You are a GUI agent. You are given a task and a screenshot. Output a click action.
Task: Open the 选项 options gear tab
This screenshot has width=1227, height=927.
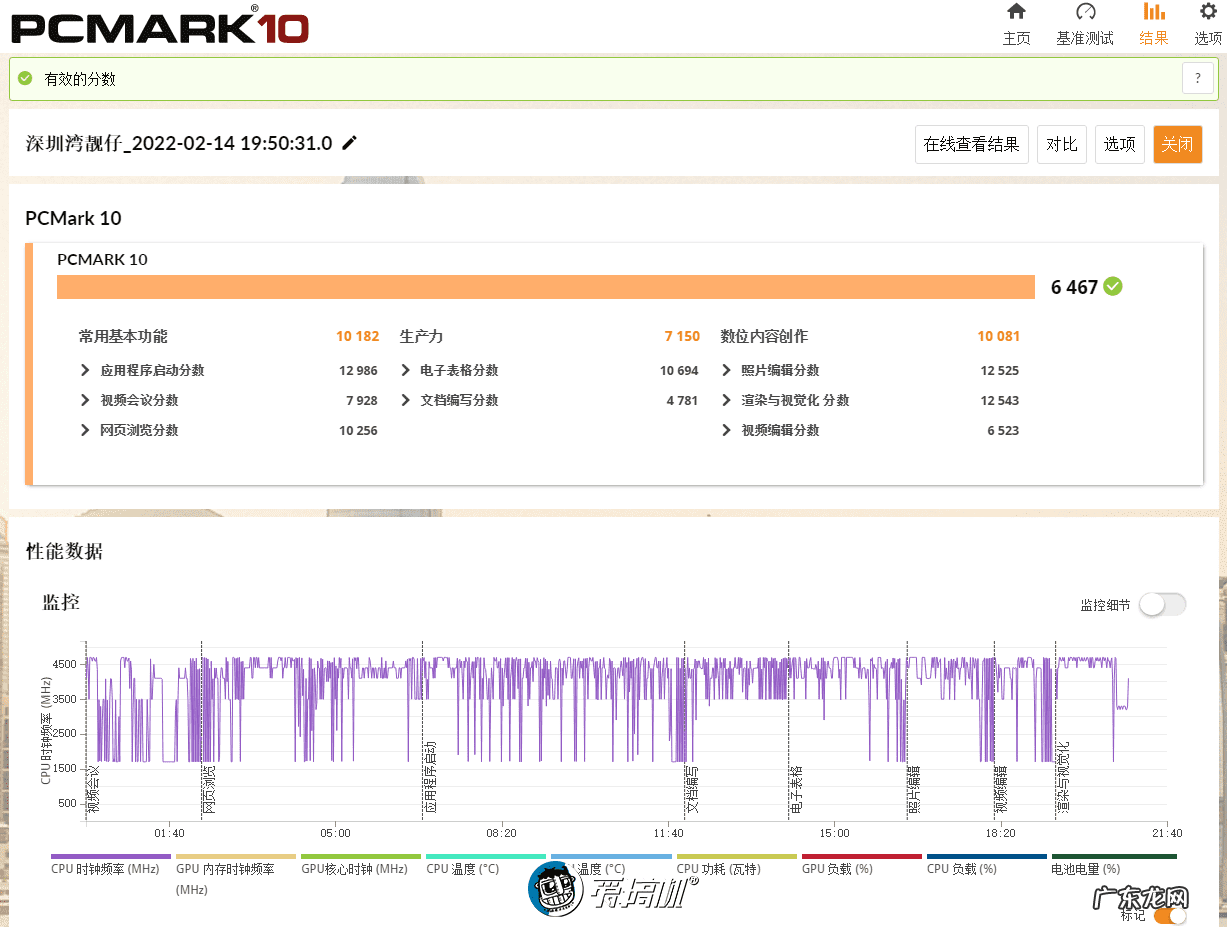[1208, 25]
